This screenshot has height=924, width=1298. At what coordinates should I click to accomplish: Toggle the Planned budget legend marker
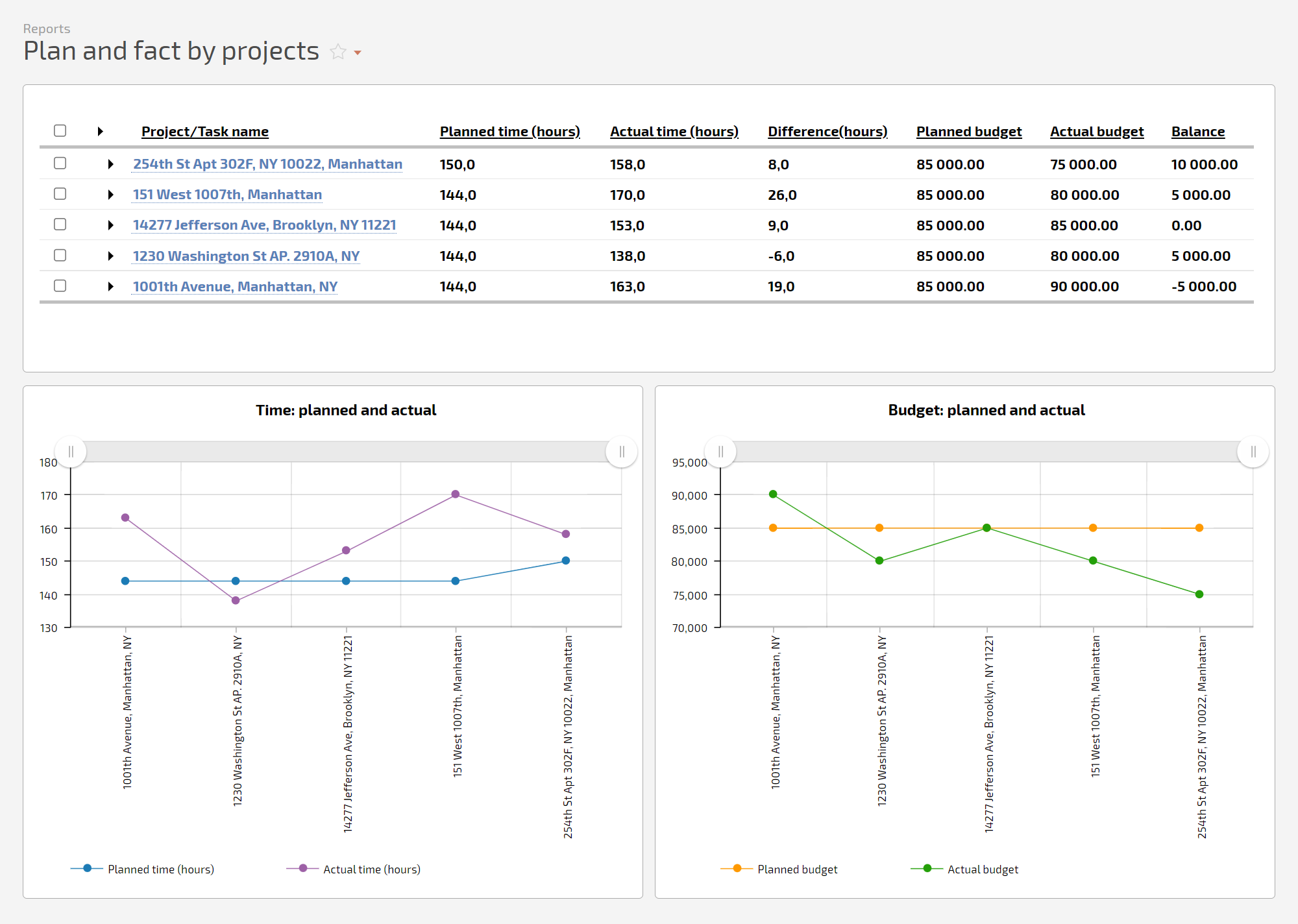point(737,868)
